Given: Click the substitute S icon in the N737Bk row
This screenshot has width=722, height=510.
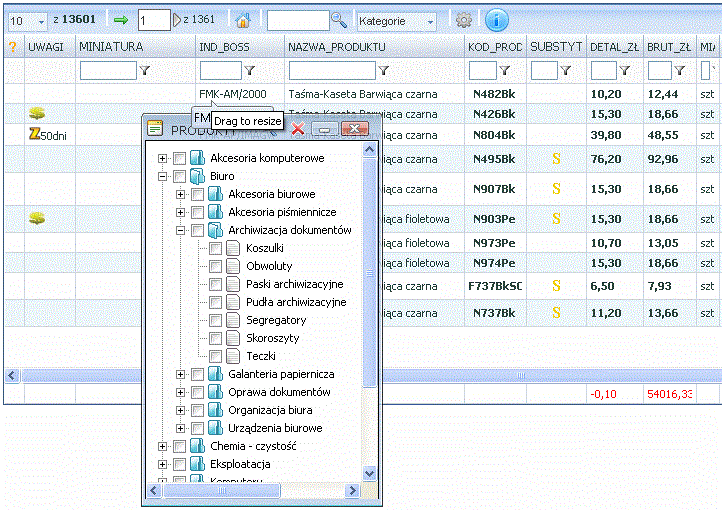Looking at the screenshot, I should pyautogui.click(x=556, y=313).
